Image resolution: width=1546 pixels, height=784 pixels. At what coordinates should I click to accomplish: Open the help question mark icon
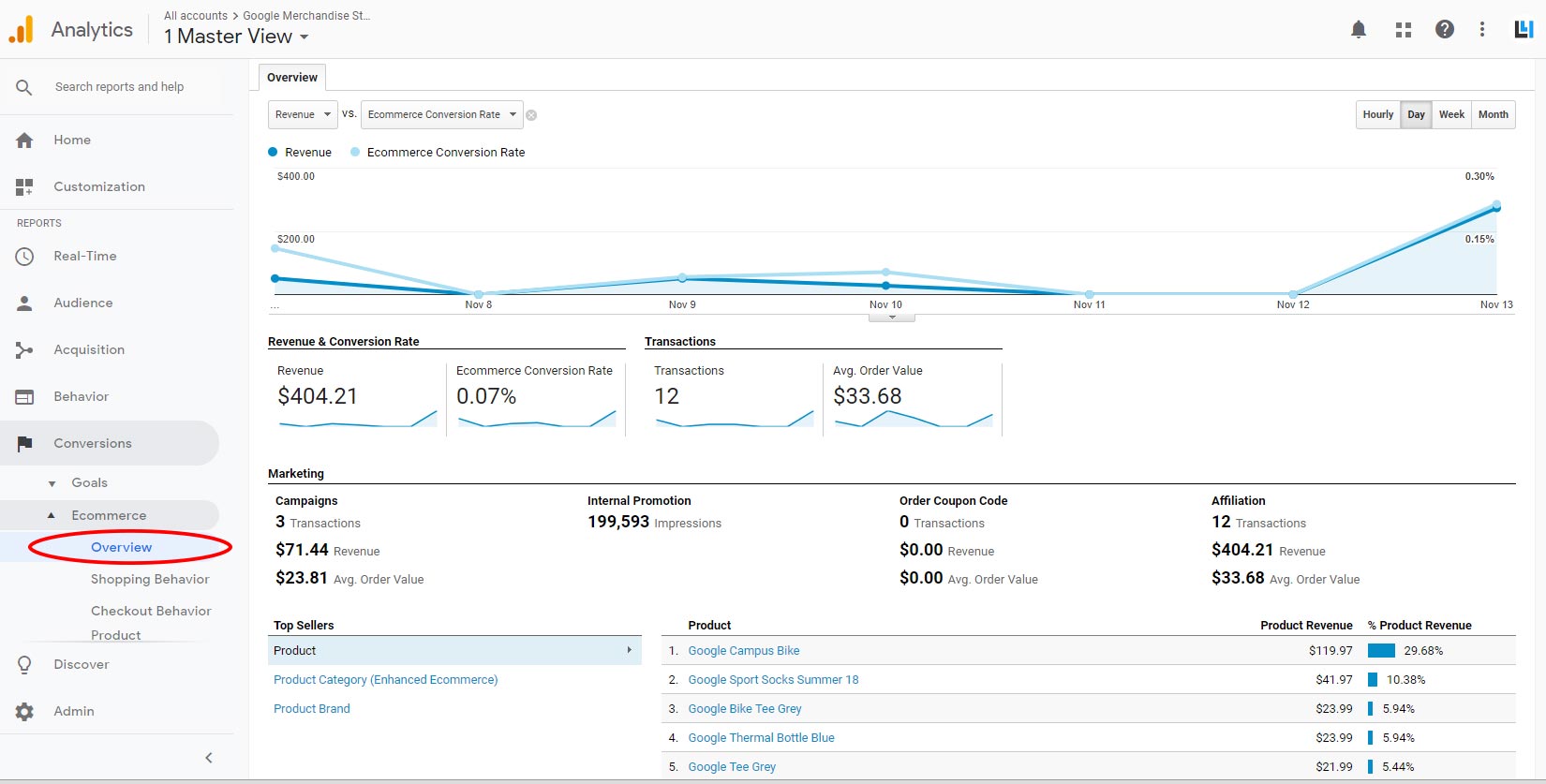[1444, 30]
